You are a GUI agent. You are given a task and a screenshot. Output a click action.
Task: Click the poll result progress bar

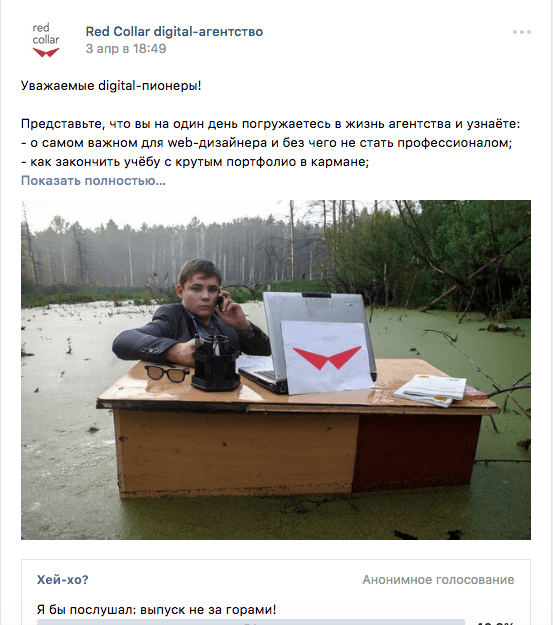click(251, 622)
